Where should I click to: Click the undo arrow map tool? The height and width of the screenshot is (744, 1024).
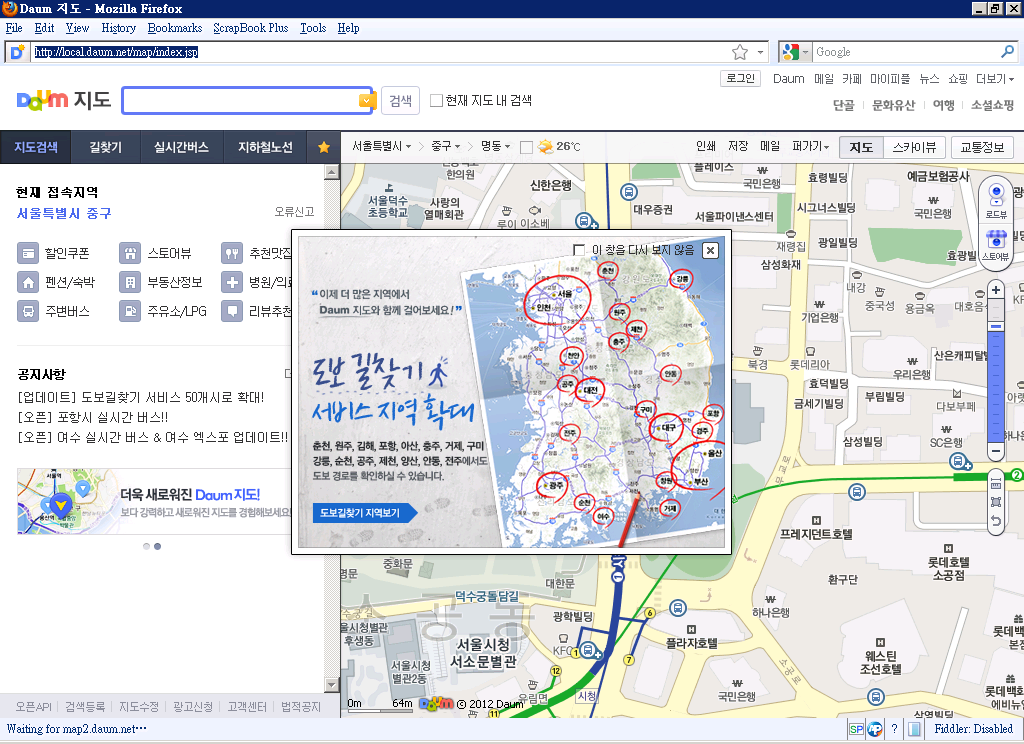tap(995, 521)
